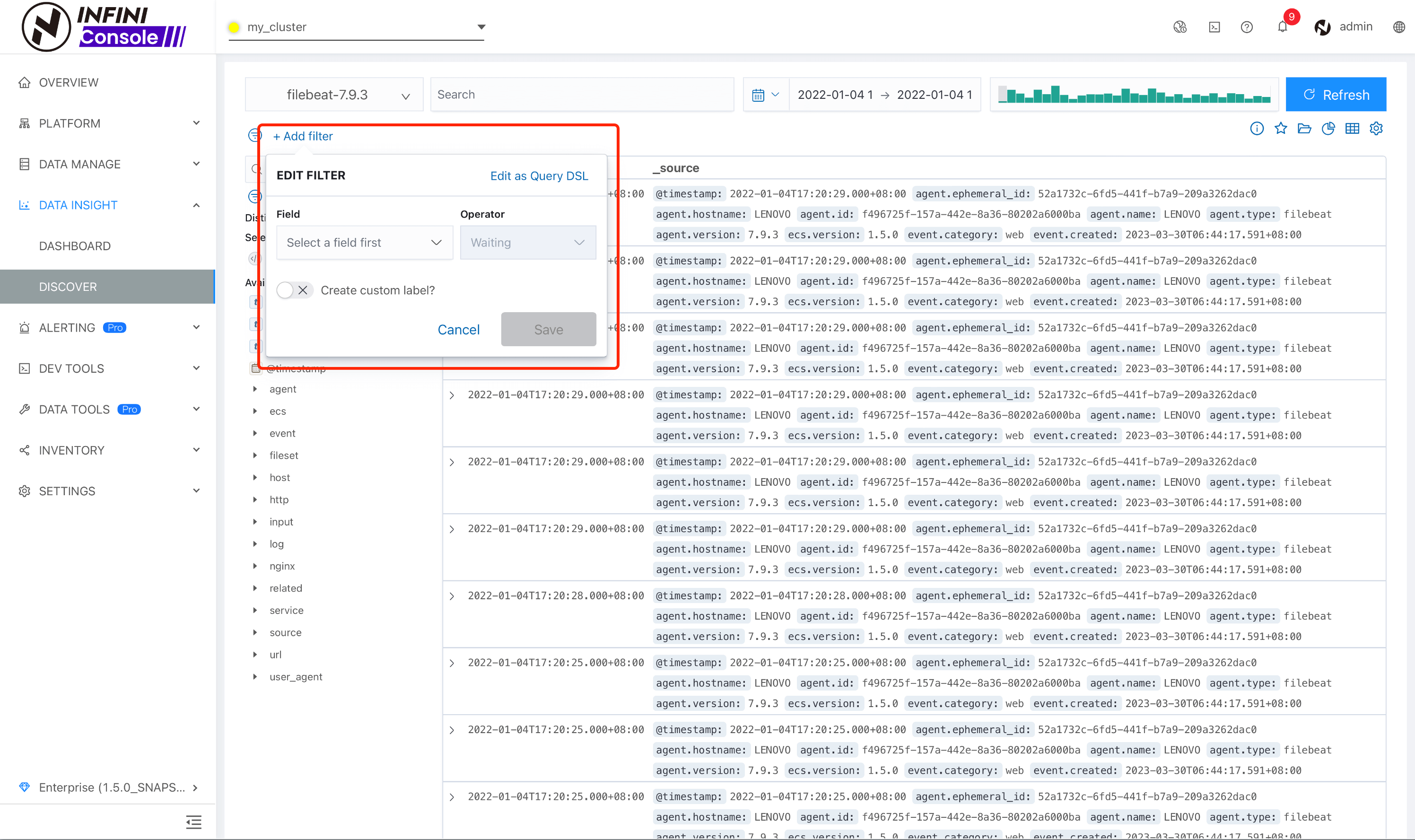Toggle Create custom label switch

tap(294, 290)
